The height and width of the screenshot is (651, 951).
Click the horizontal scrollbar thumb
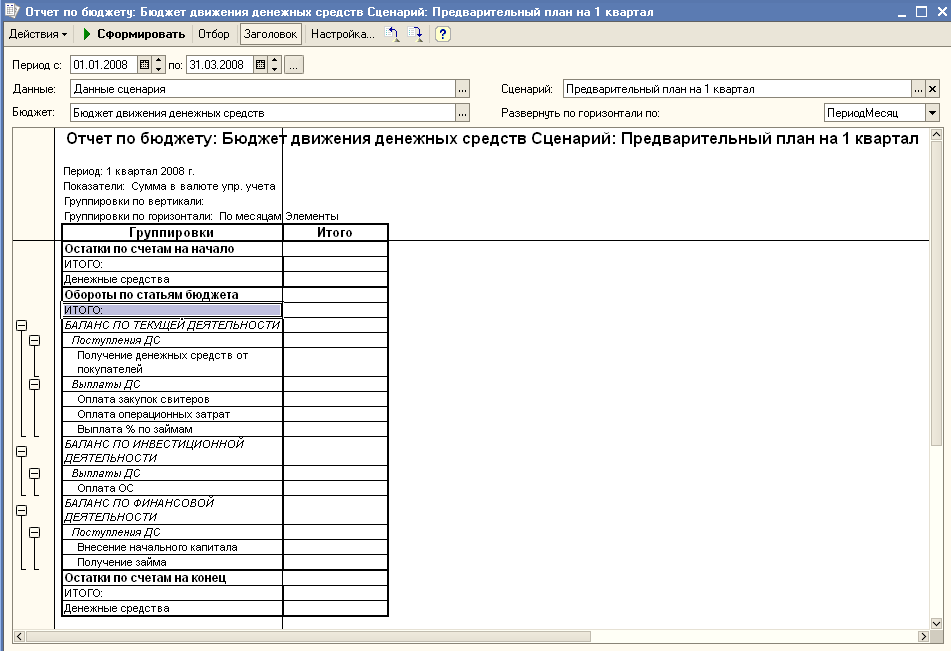(308, 636)
